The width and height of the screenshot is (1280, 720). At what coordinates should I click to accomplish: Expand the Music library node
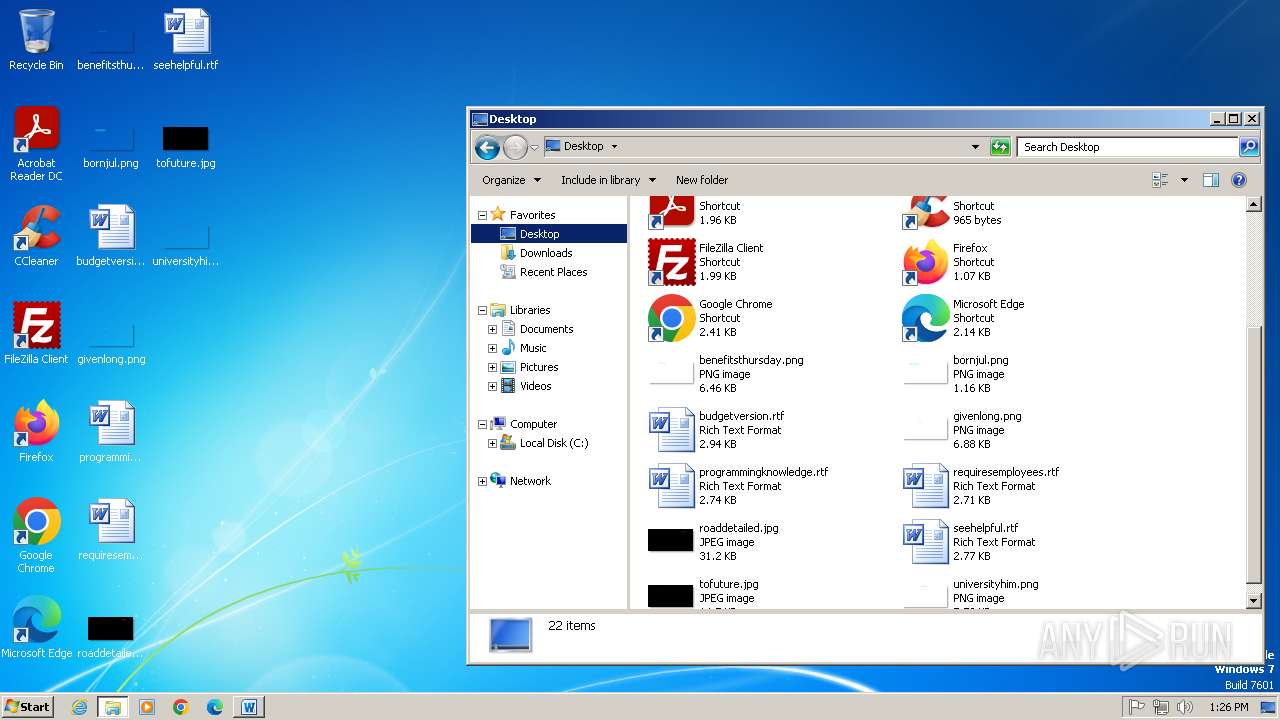(x=492, y=348)
